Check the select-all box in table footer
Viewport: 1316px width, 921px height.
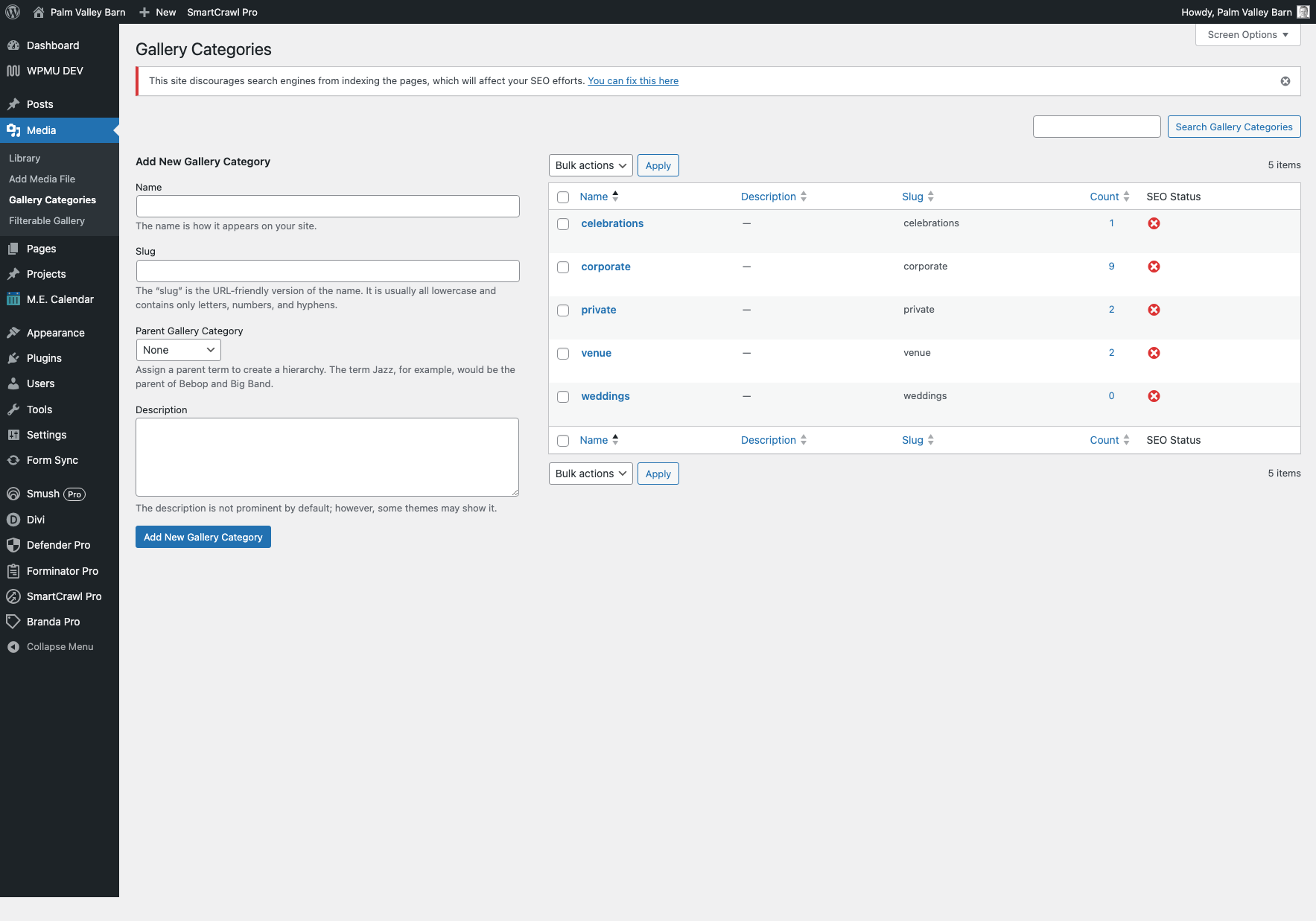[563, 441]
